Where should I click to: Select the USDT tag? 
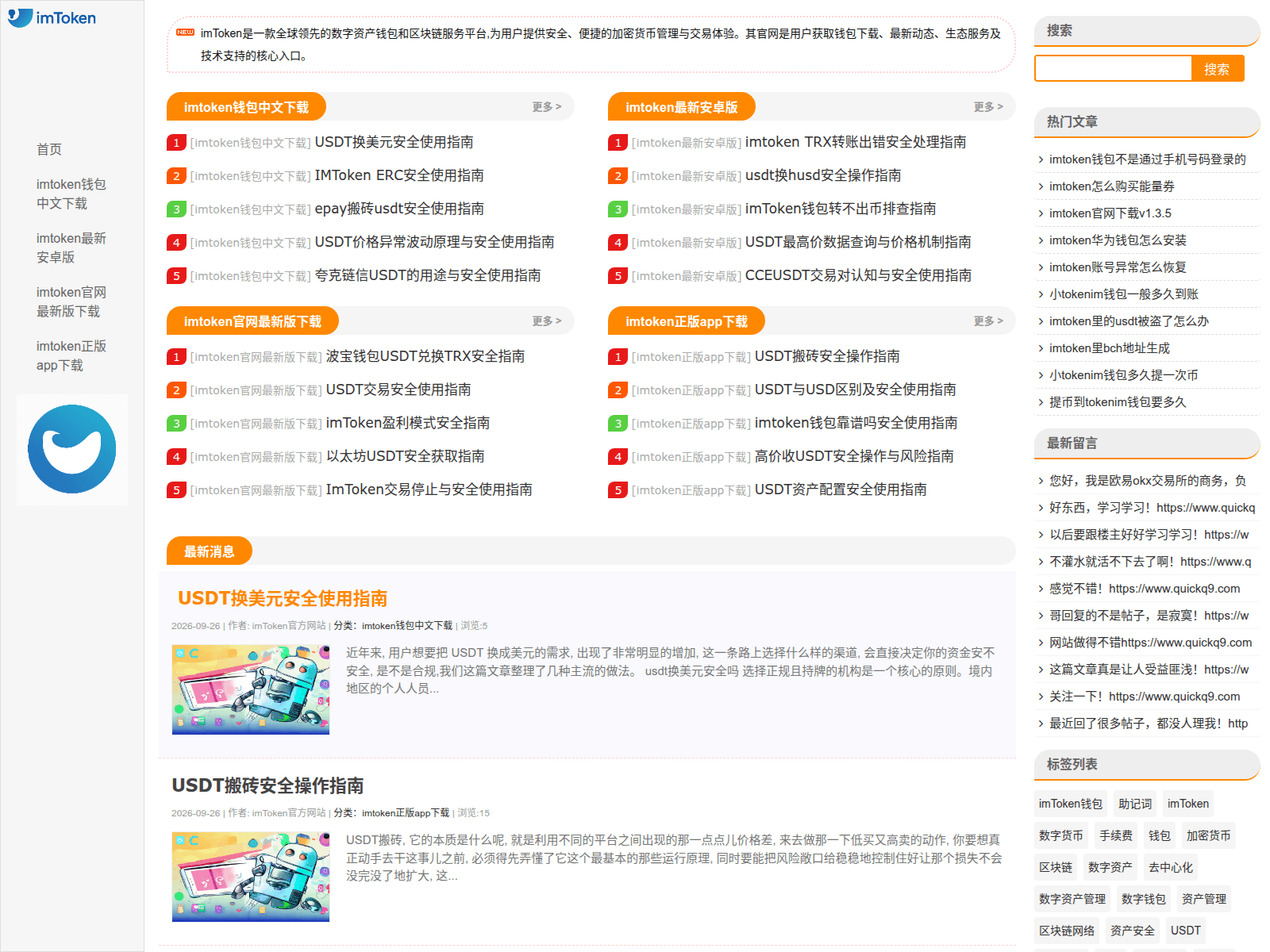click(1186, 931)
